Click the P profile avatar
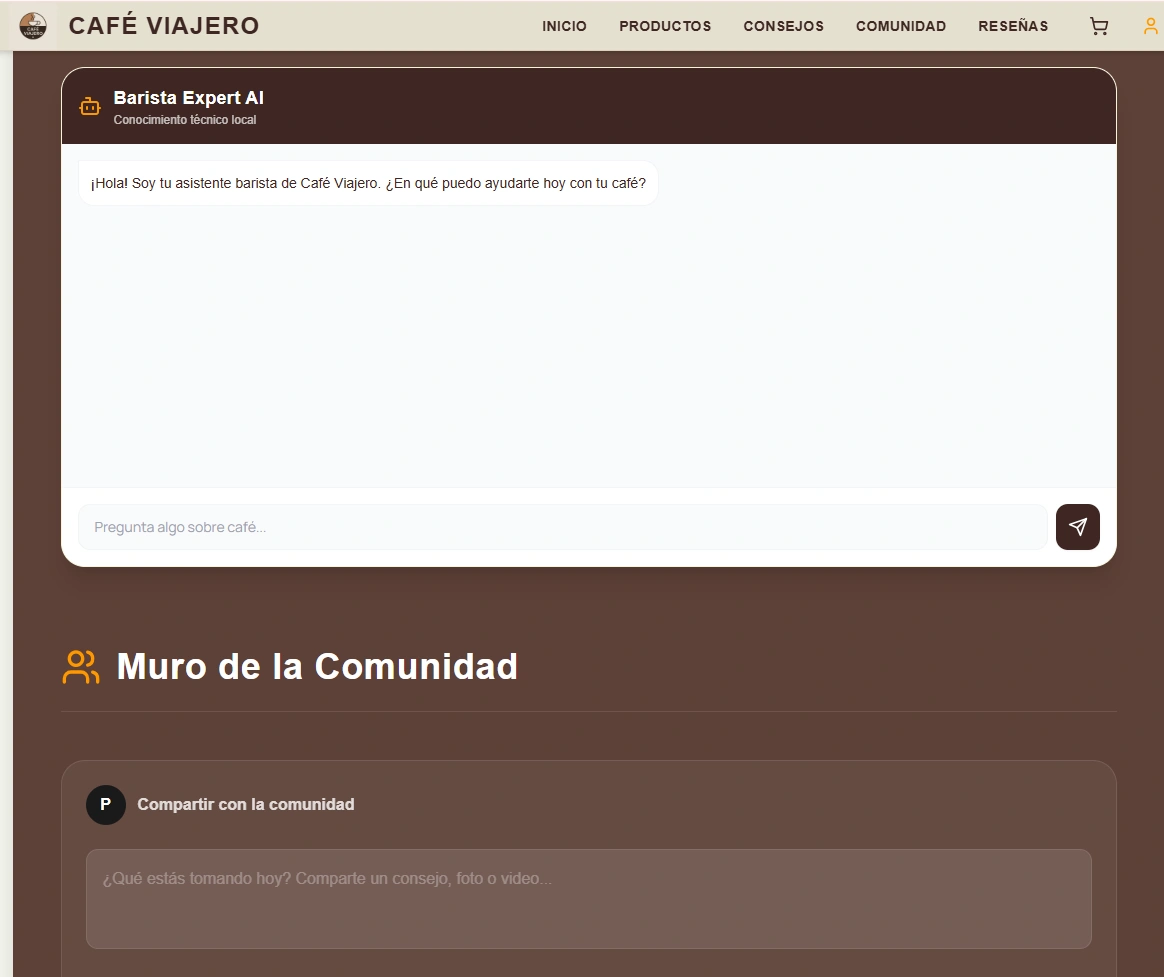Viewport: 1164px width, 977px height. click(x=105, y=805)
